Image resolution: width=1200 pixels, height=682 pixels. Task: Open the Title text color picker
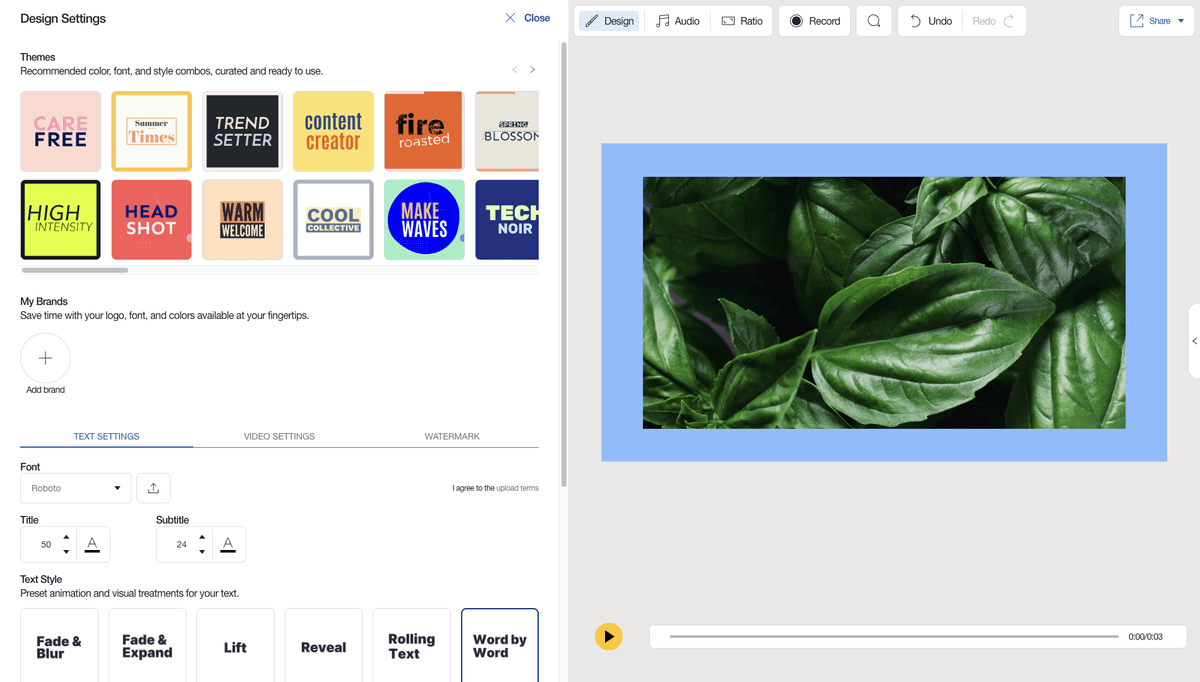[92, 544]
